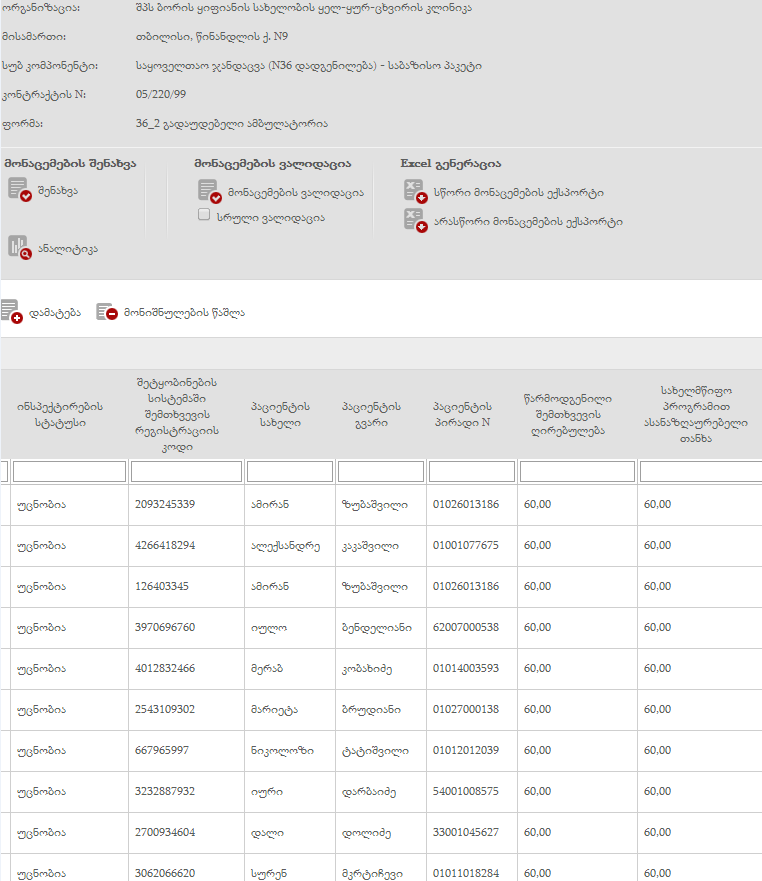This screenshot has width=762, height=881.
Task: Focus the პაციენტის პირადი N filter field
Action: coord(472,472)
